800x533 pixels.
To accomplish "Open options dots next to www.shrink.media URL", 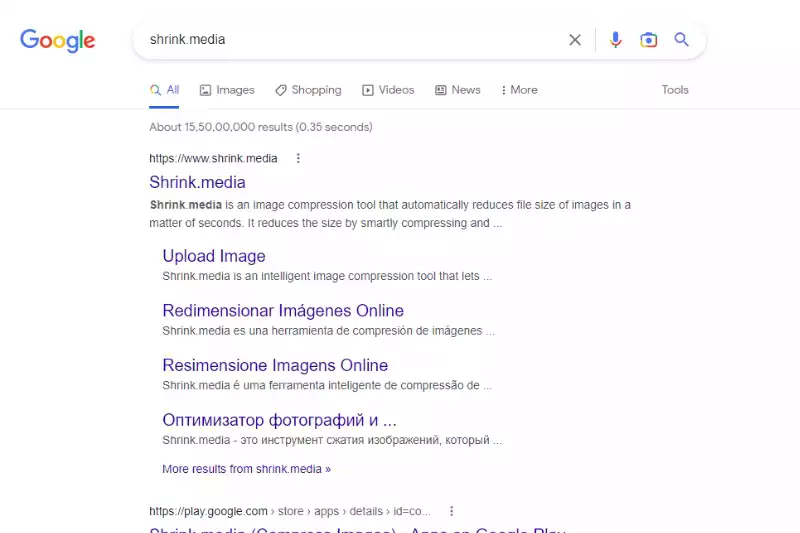I will [x=298, y=159].
